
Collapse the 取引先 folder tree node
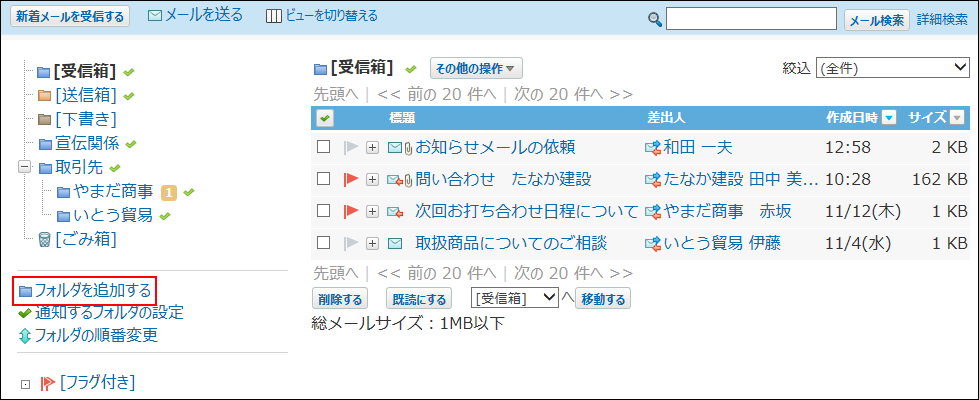(25, 167)
